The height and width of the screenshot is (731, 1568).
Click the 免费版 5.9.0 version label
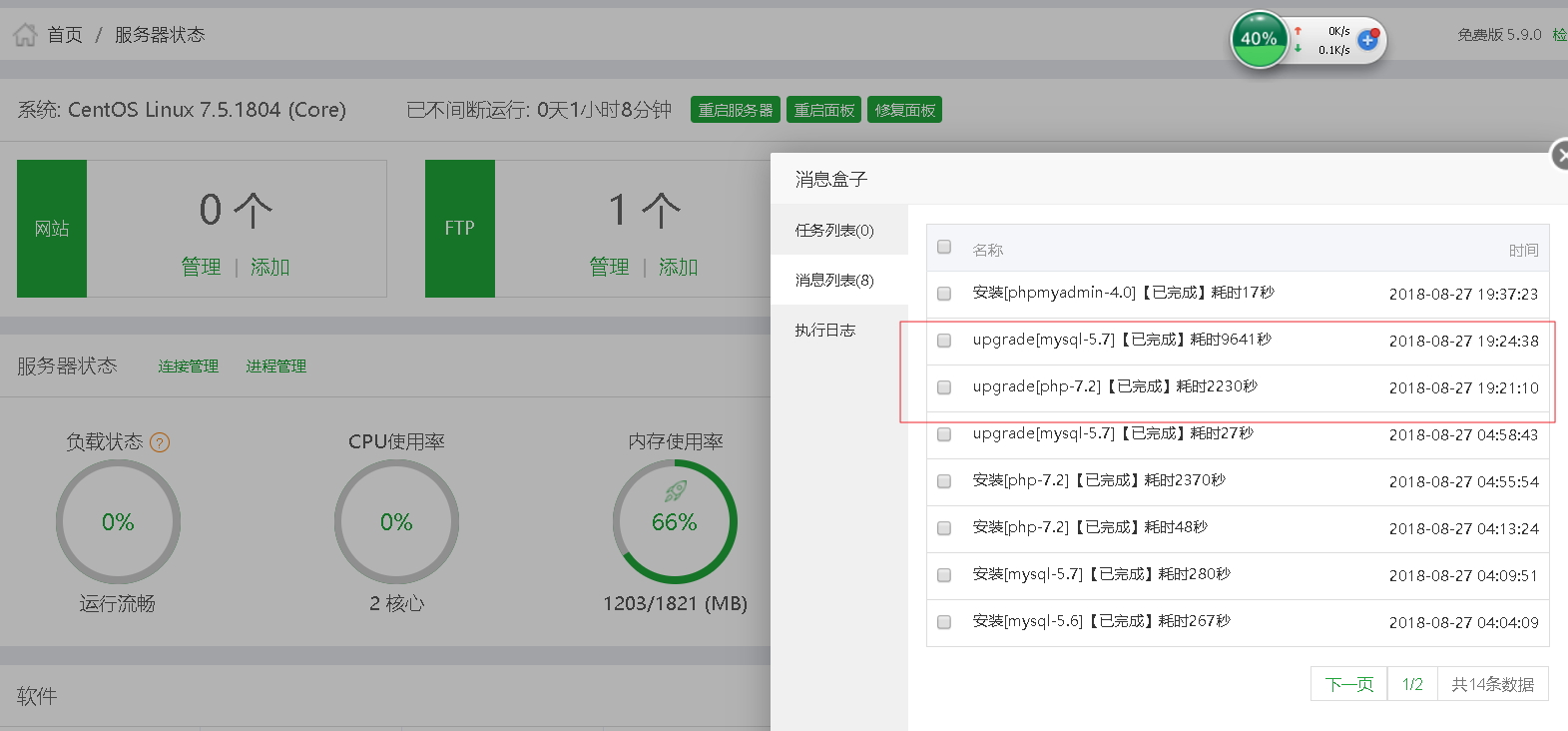click(1499, 35)
